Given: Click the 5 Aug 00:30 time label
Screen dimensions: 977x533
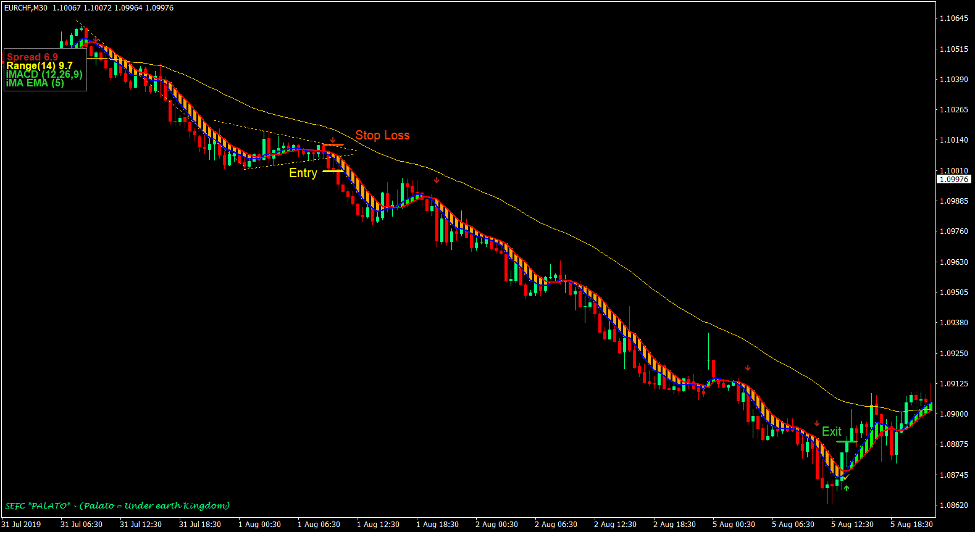Looking at the screenshot, I should [x=734, y=524].
